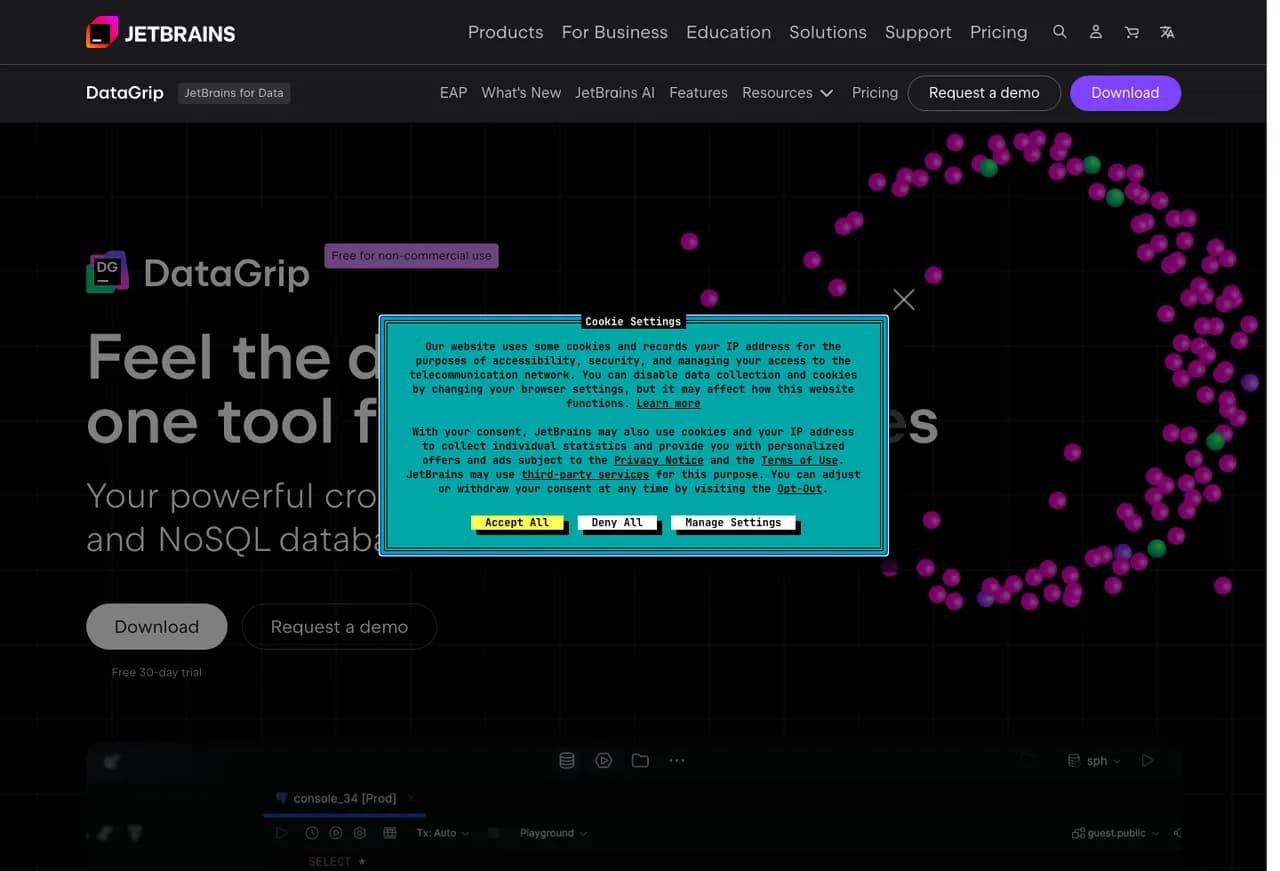
Task: Click Request a demo in header
Action: [984, 93]
